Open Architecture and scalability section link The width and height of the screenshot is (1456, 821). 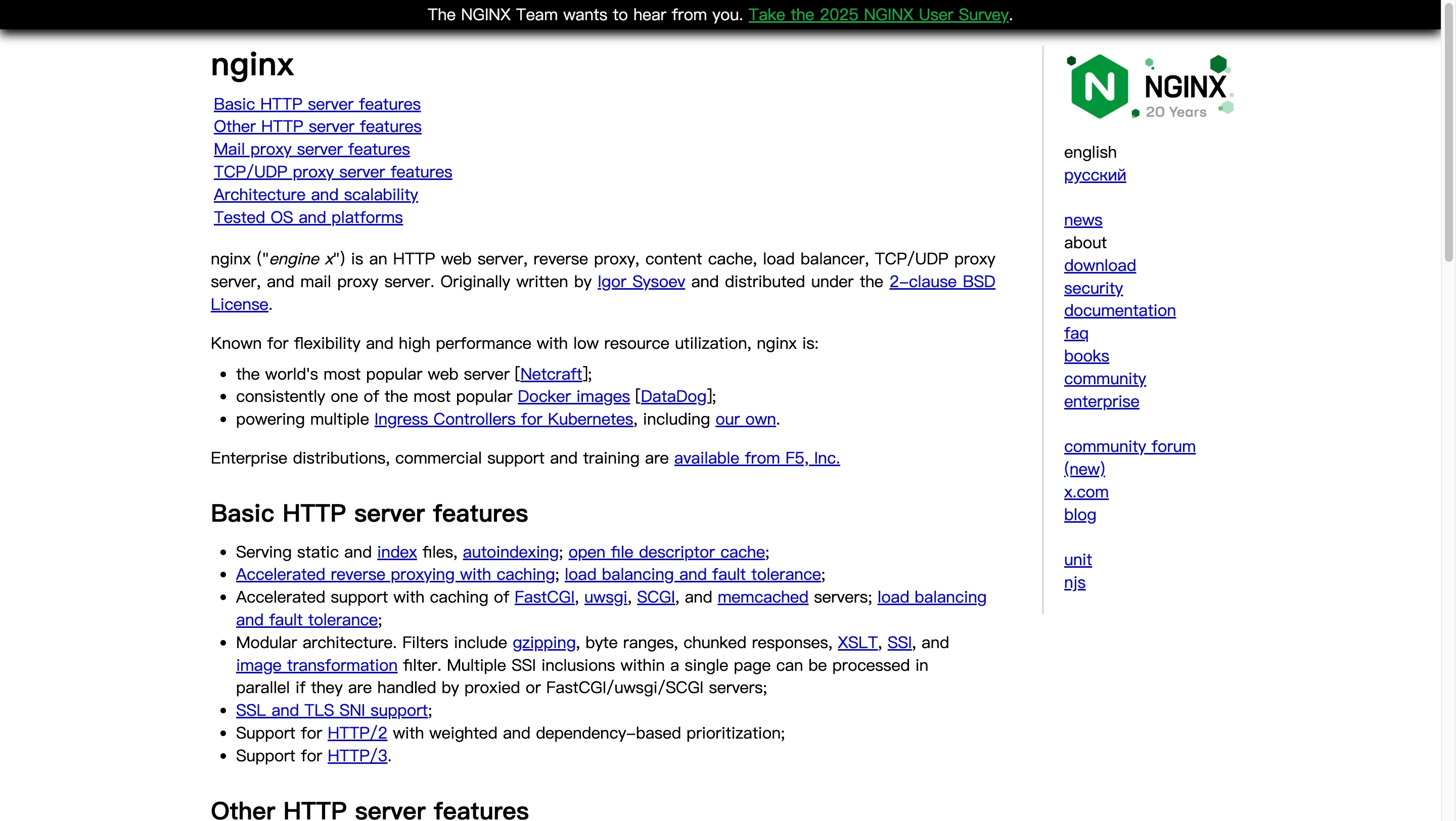pos(316,194)
